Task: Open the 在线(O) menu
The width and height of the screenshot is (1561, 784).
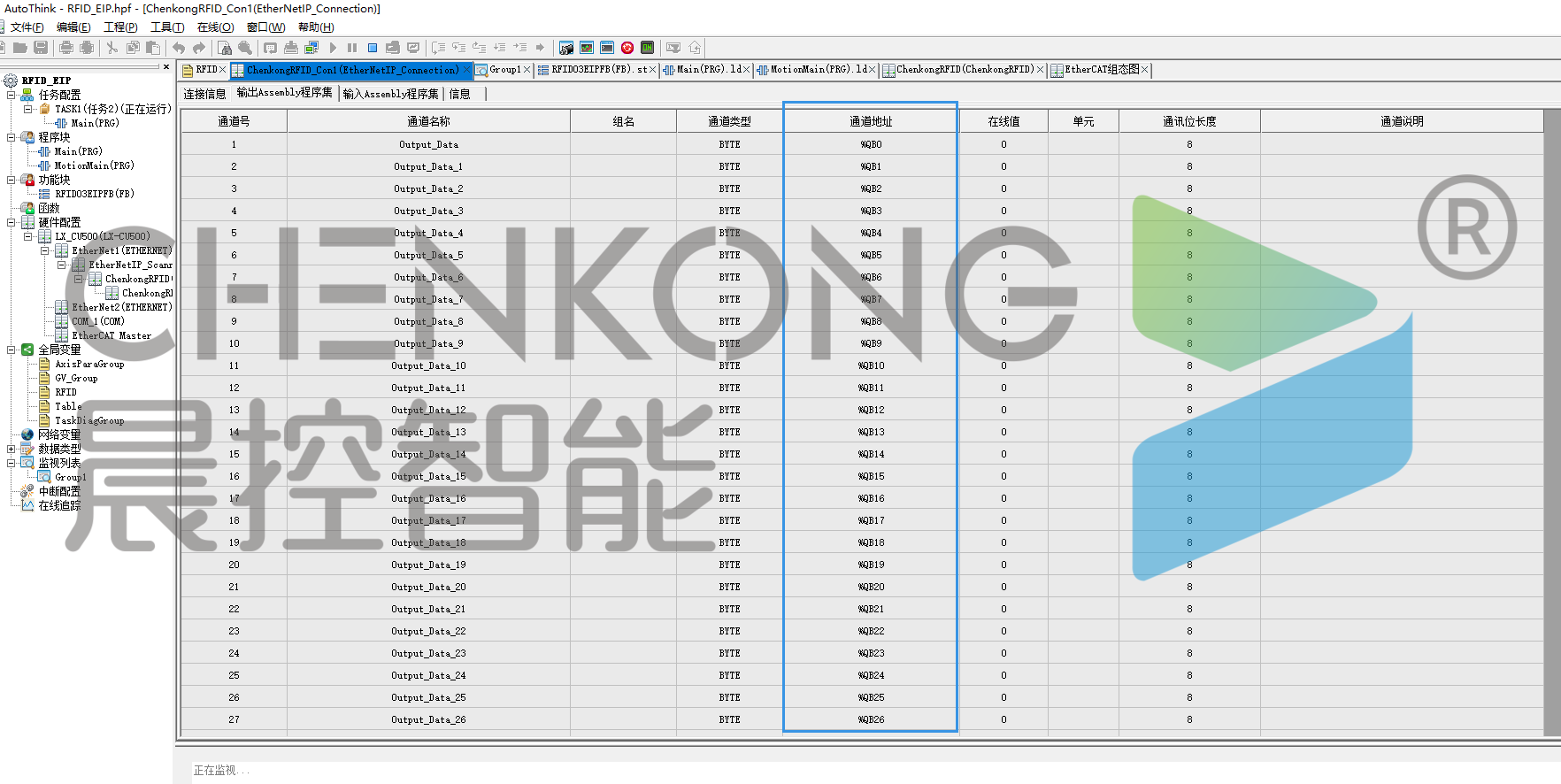Action: point(215,27)
